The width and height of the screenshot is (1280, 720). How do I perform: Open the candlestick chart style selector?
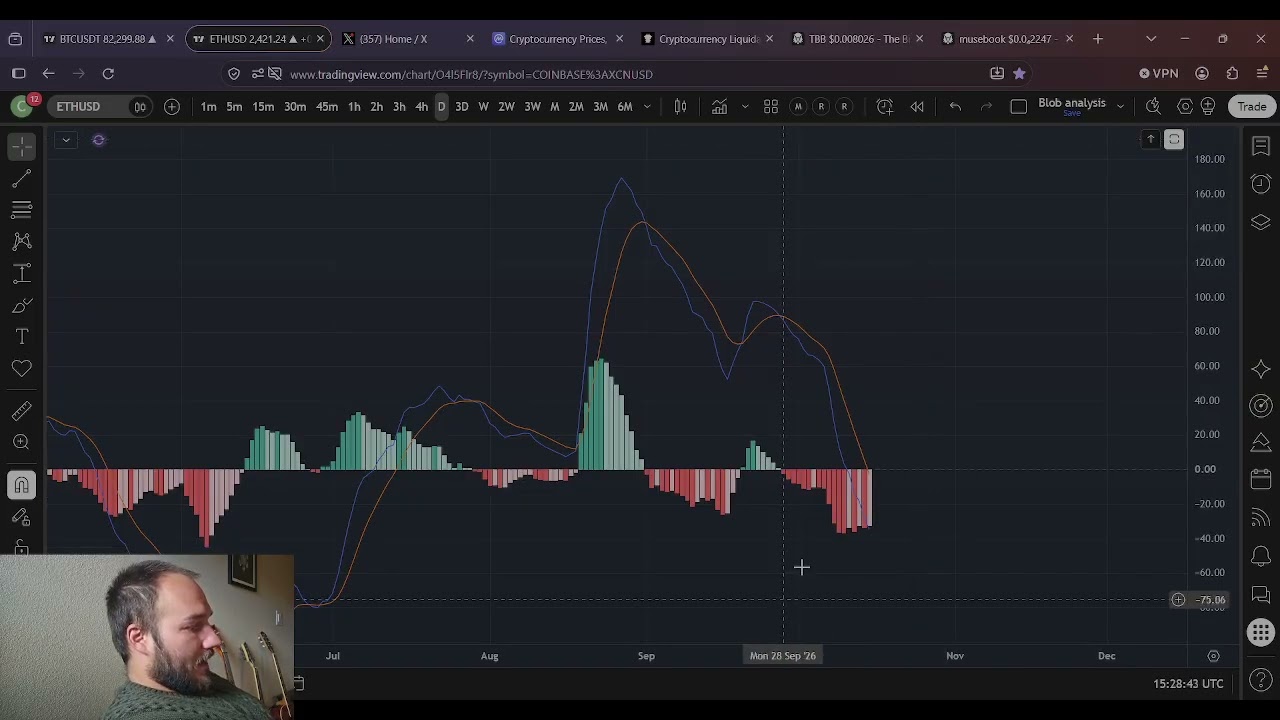point(681,106)
